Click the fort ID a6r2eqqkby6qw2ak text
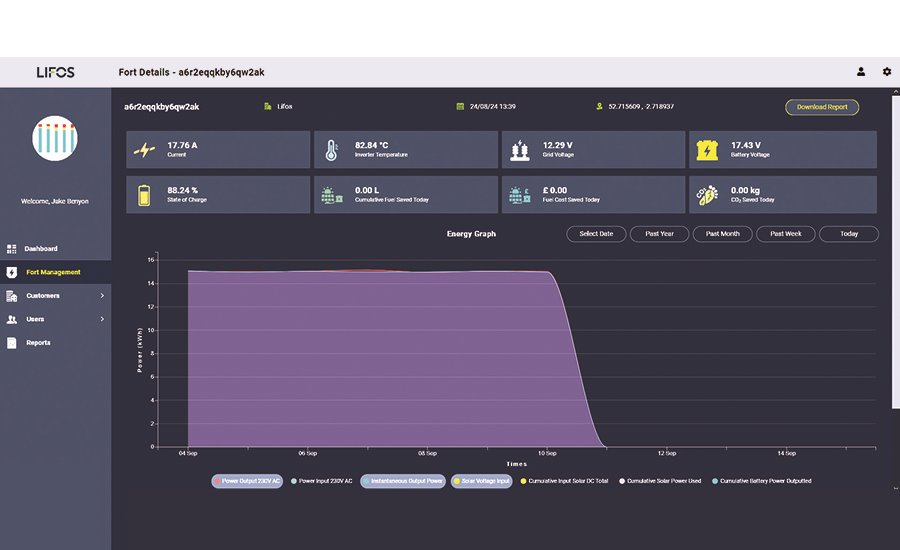The height and width of the screenshot is (550, 900). [x=162, y=107]
